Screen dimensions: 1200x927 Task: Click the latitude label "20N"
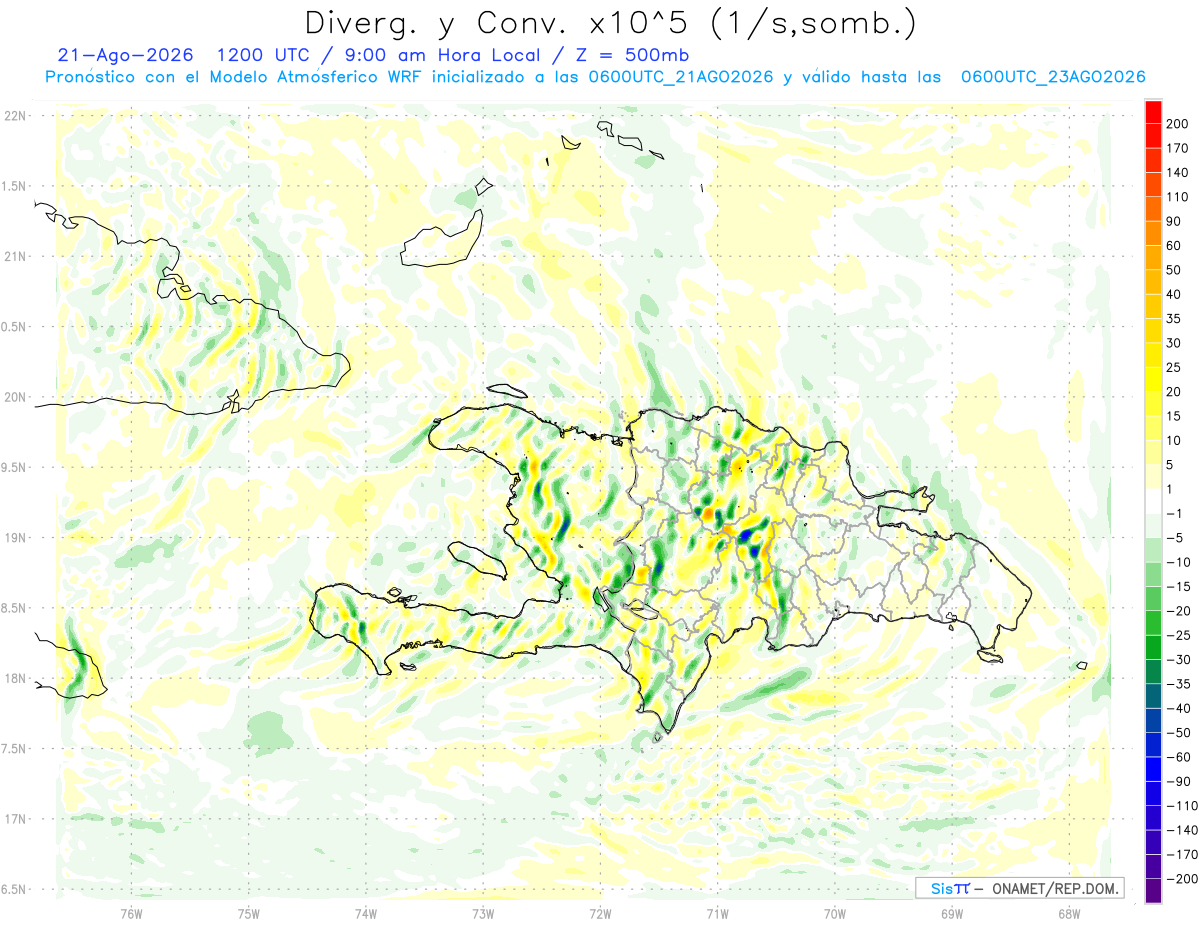14,397
